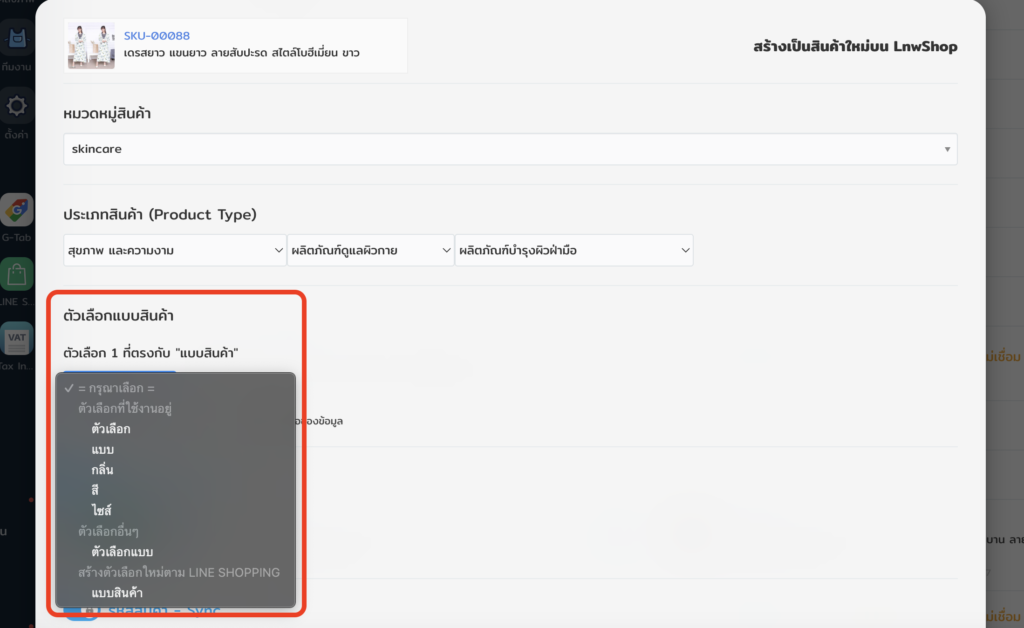The width and height of the screenshot is (1024, 628).
Task: Choose ไซส์ from the dropdown menu
Action: (x=101, y=511)
